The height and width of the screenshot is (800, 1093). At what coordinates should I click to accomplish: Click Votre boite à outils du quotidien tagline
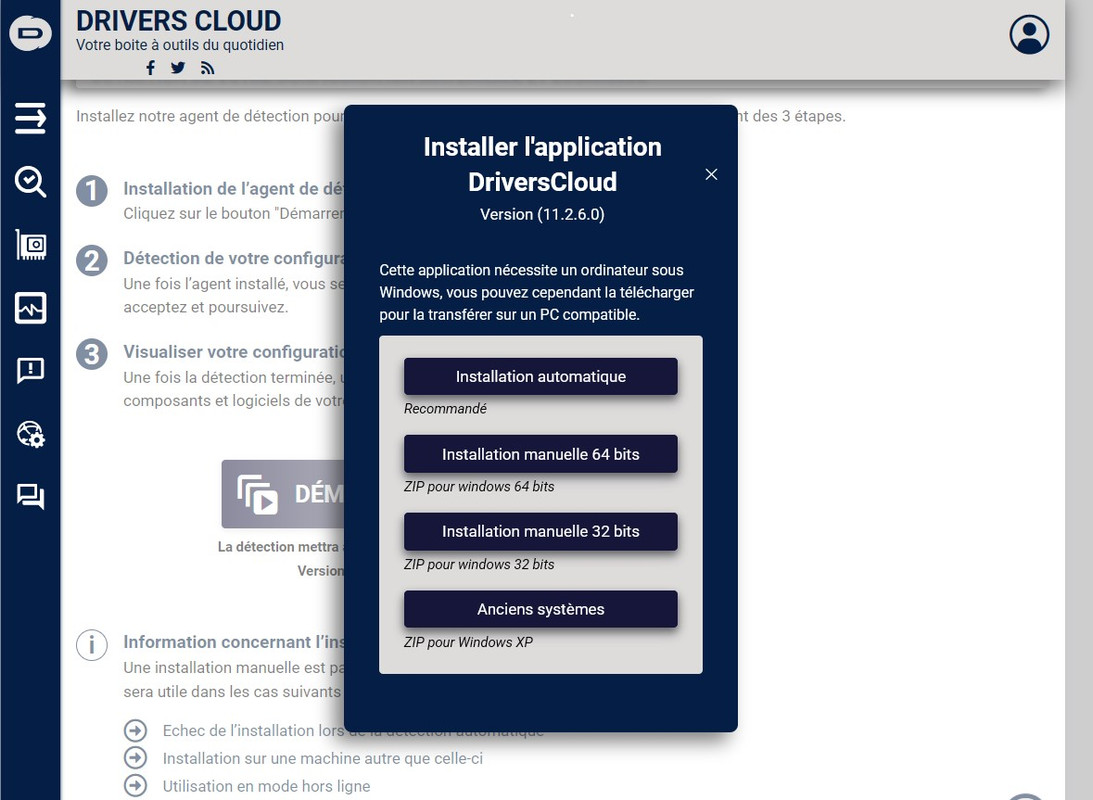[180, 45]
